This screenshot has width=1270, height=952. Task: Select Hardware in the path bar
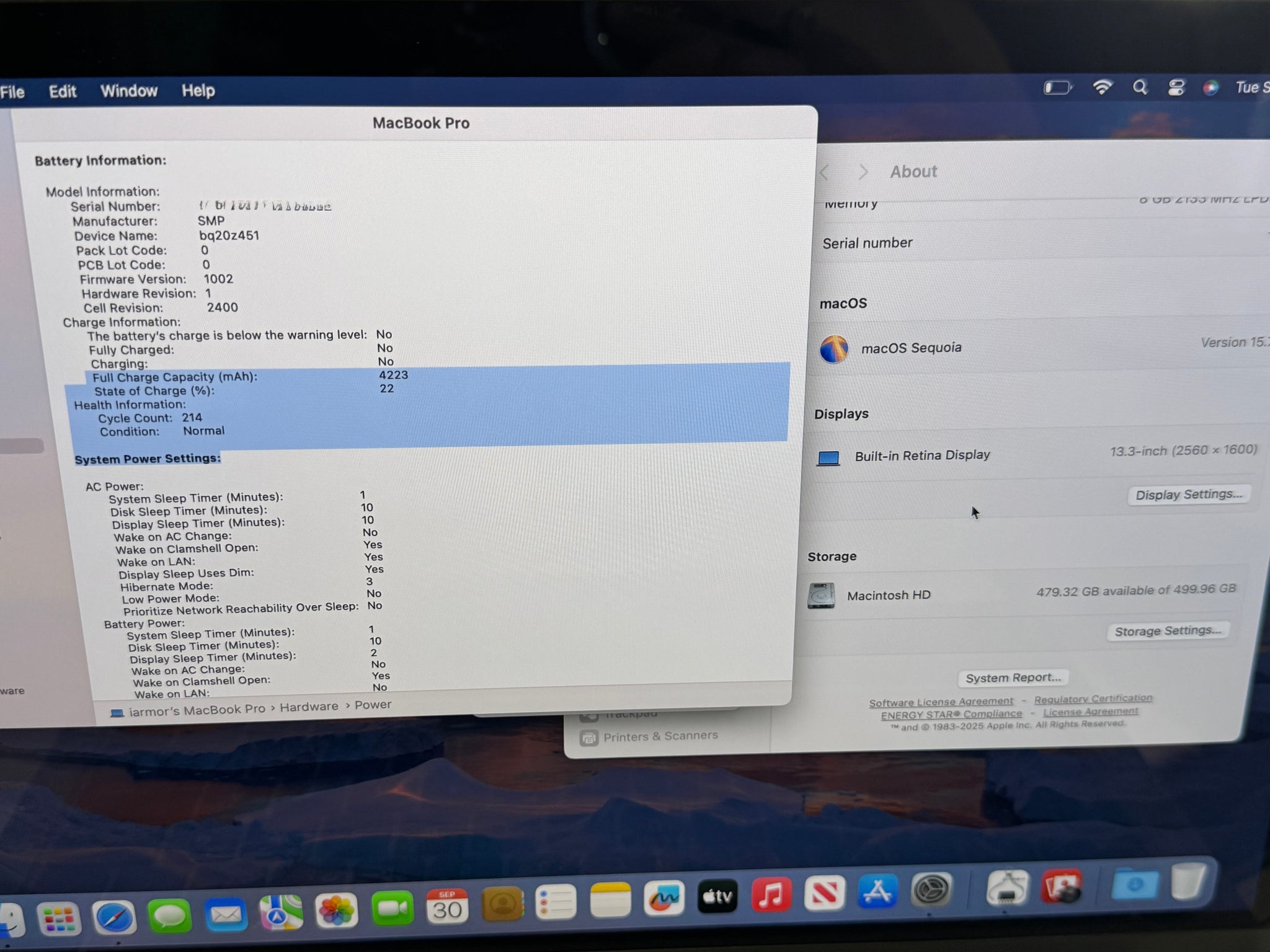[x=309, y=707]
